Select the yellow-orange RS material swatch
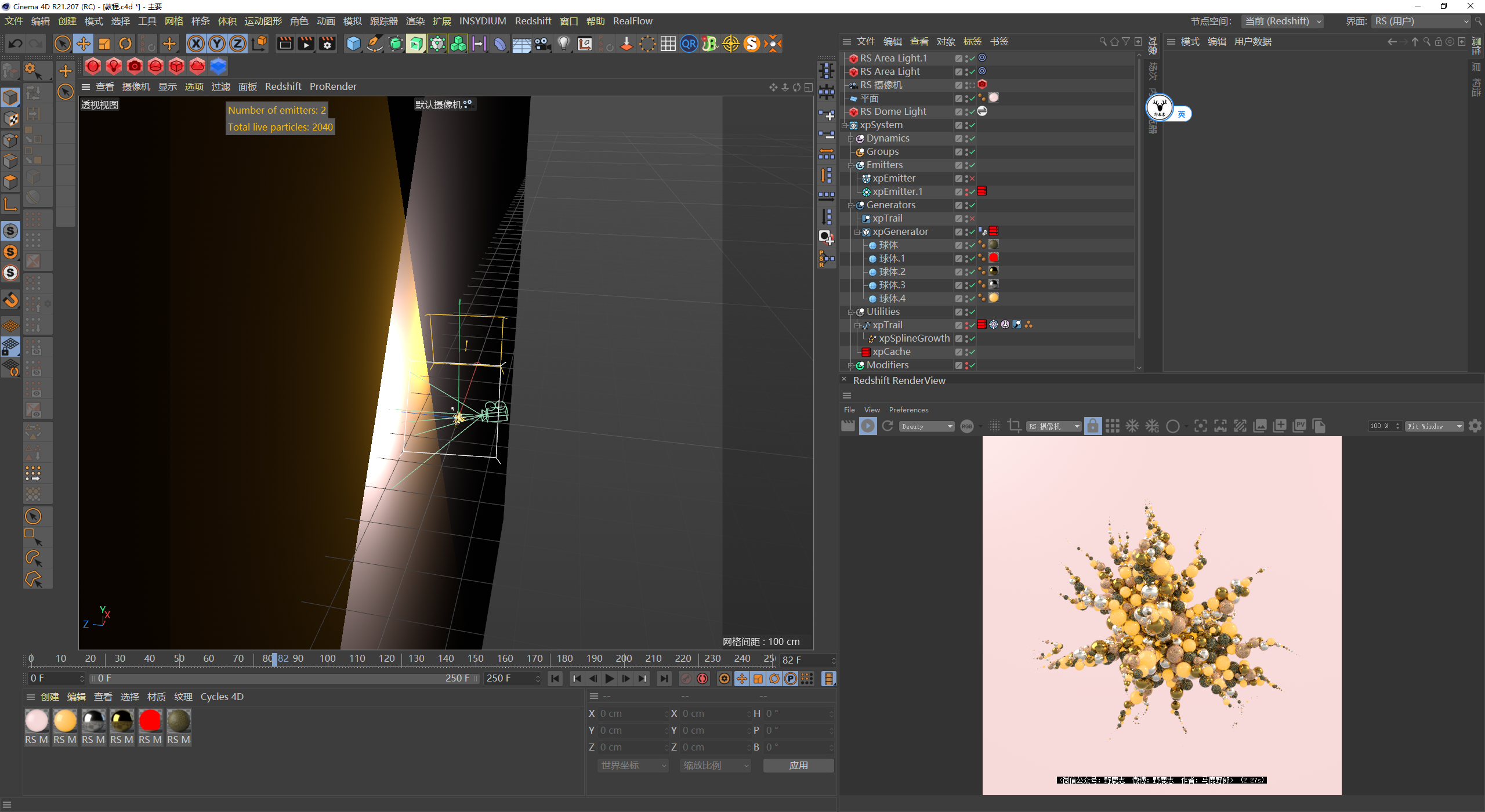 pyautogui.click(x=65, y=721)
